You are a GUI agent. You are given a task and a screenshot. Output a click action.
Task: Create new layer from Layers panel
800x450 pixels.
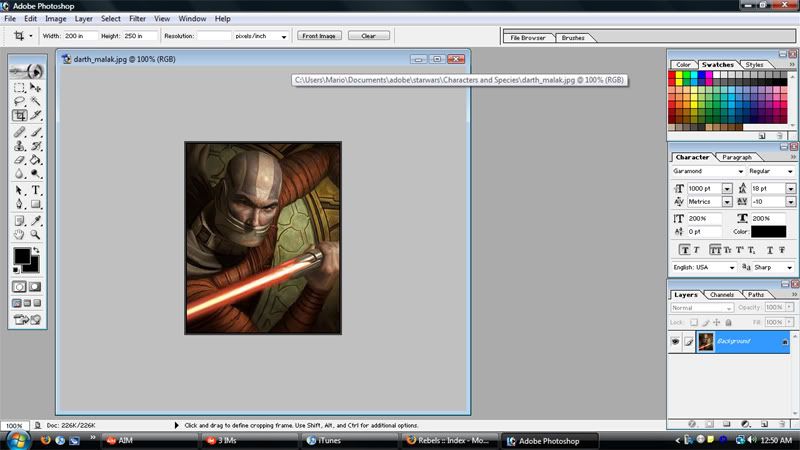(x=764, y=424)
